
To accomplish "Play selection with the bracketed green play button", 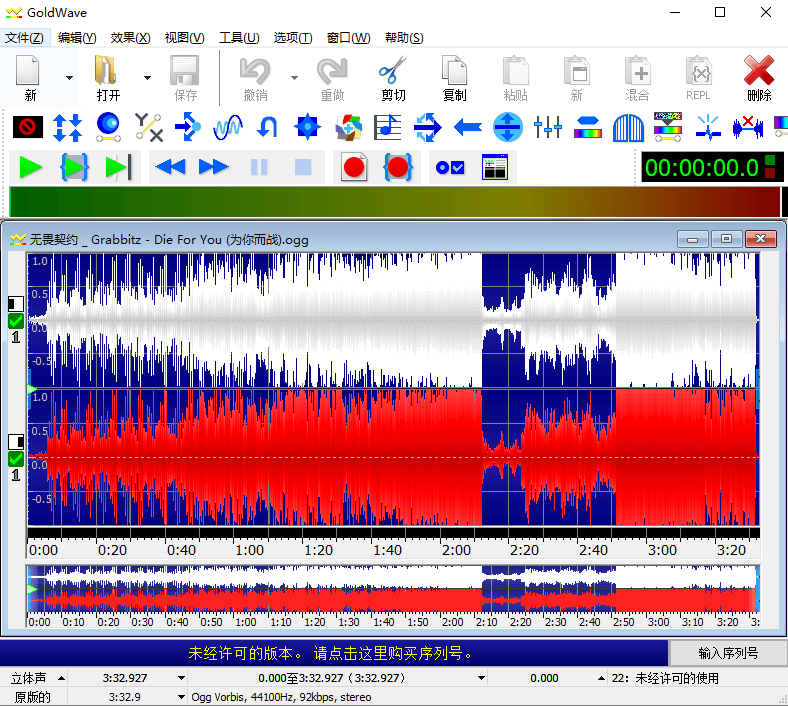I will pos(74,167).
